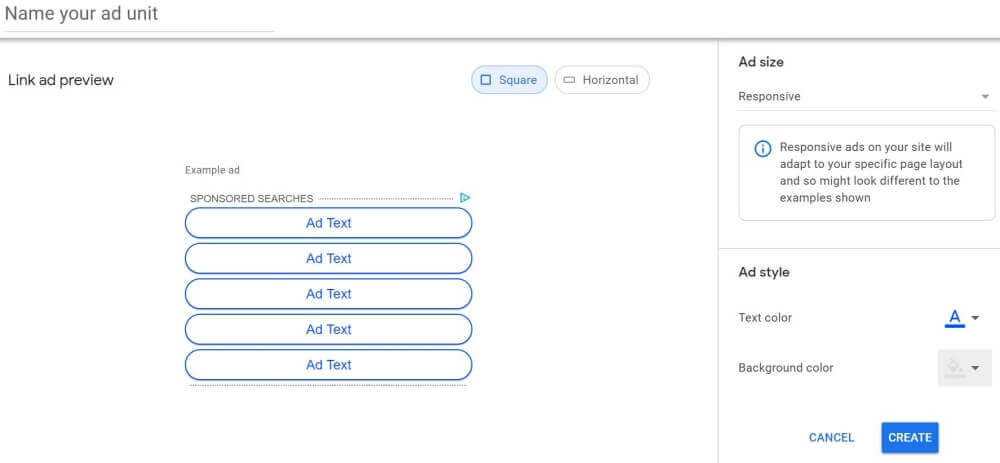This screenshot has height=463, width=1000.
Task: Open the Ad size Responsive dropdown
Action: coord(865,97)
